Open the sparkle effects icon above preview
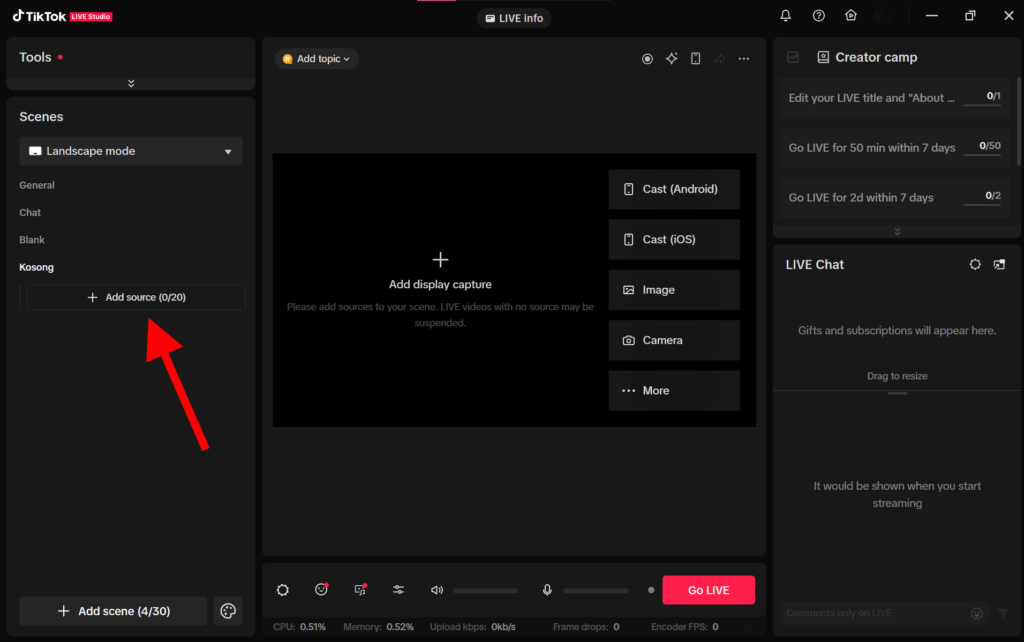This screenshot has height=642, width=1024. (x=671, y=59)
